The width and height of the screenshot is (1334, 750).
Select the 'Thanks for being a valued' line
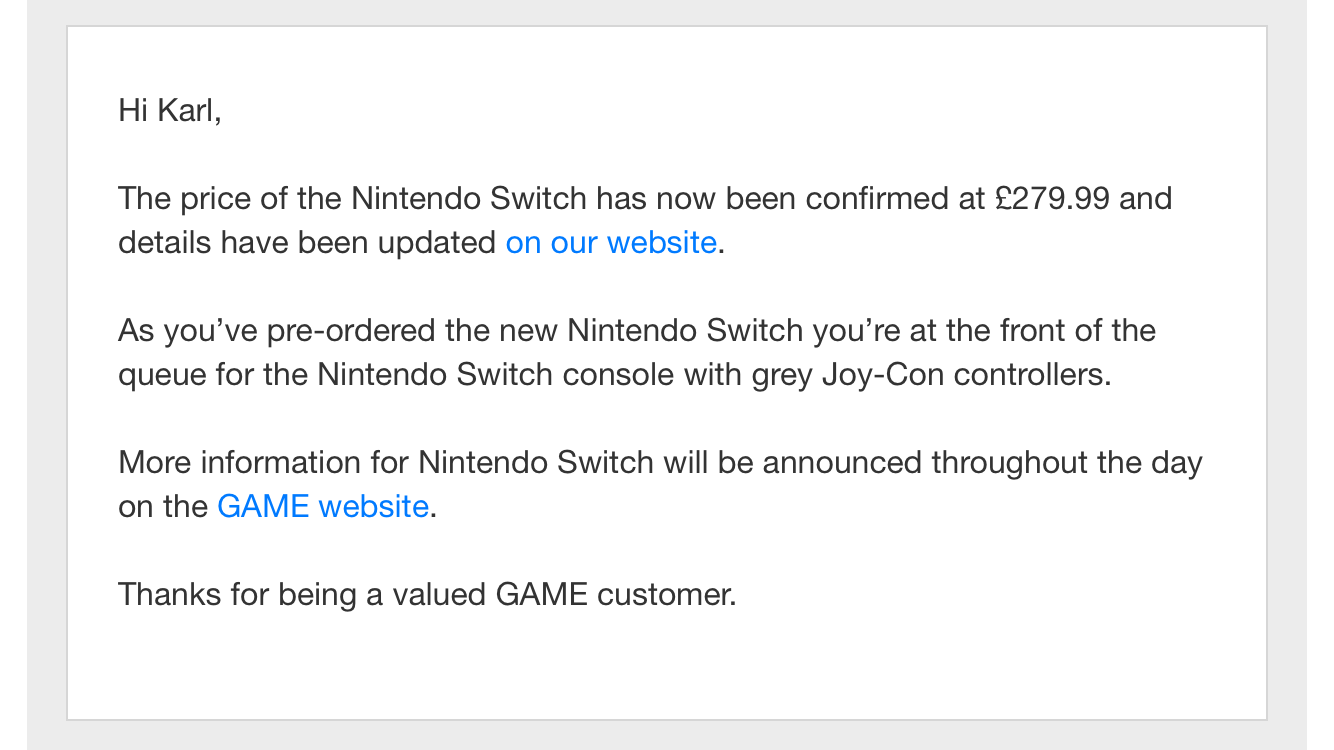303,595
